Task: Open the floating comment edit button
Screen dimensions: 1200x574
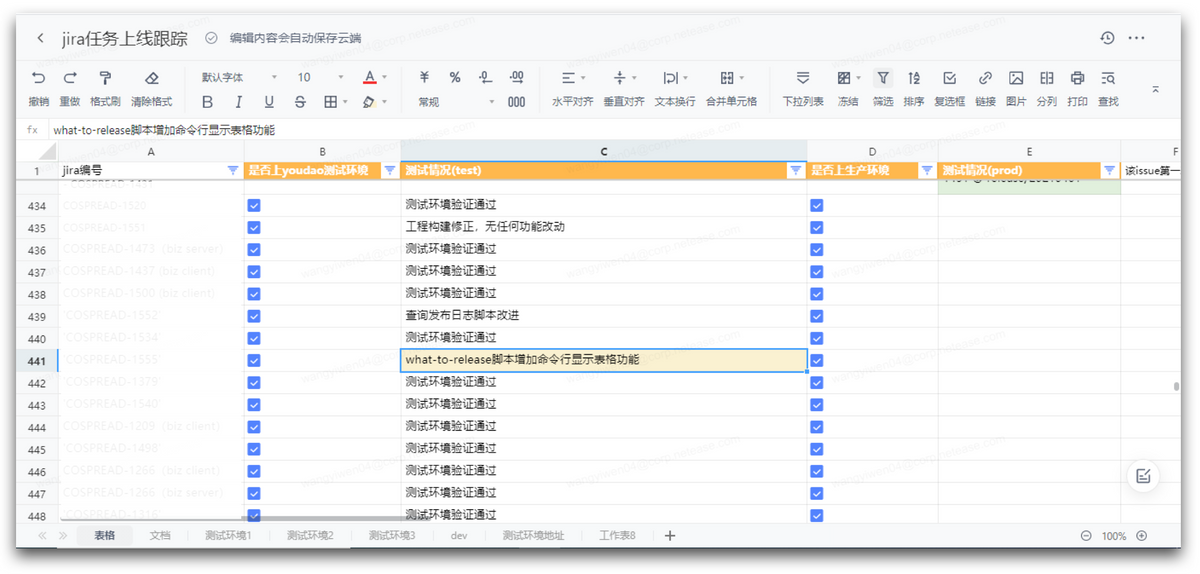Action: 1143,476
